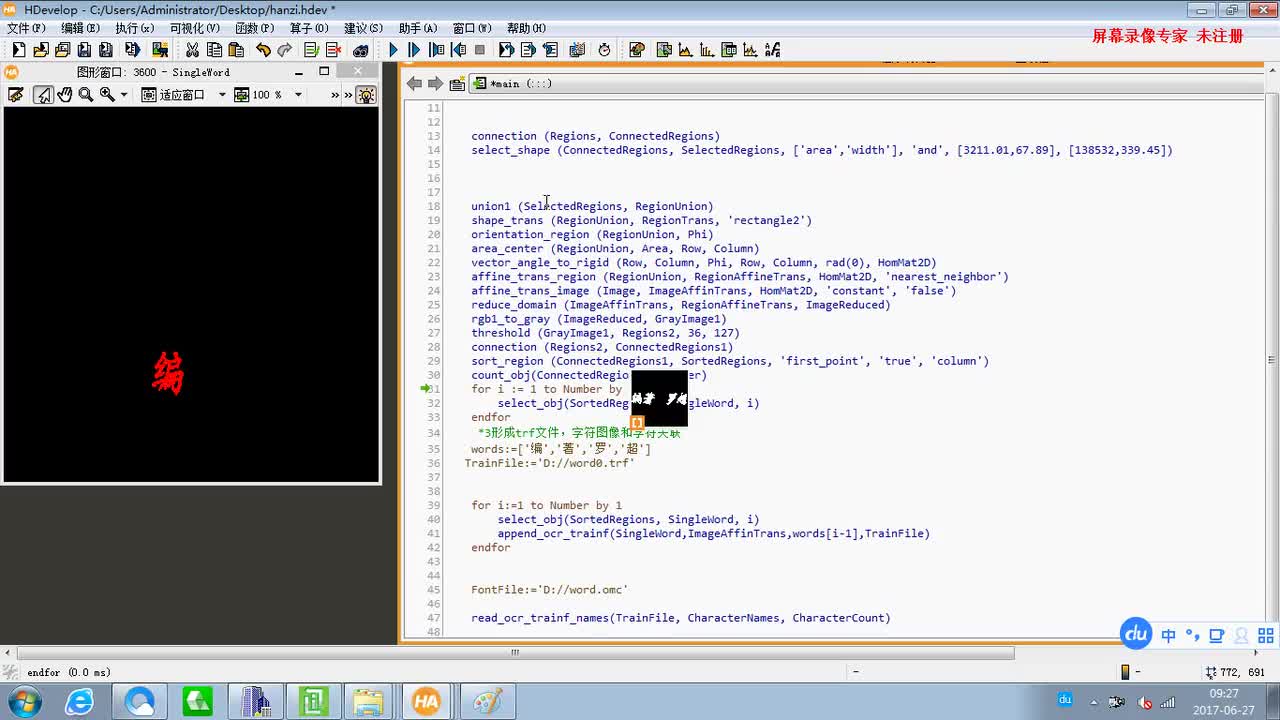Click the editor new procedure icon

click(x=457, y=84)
